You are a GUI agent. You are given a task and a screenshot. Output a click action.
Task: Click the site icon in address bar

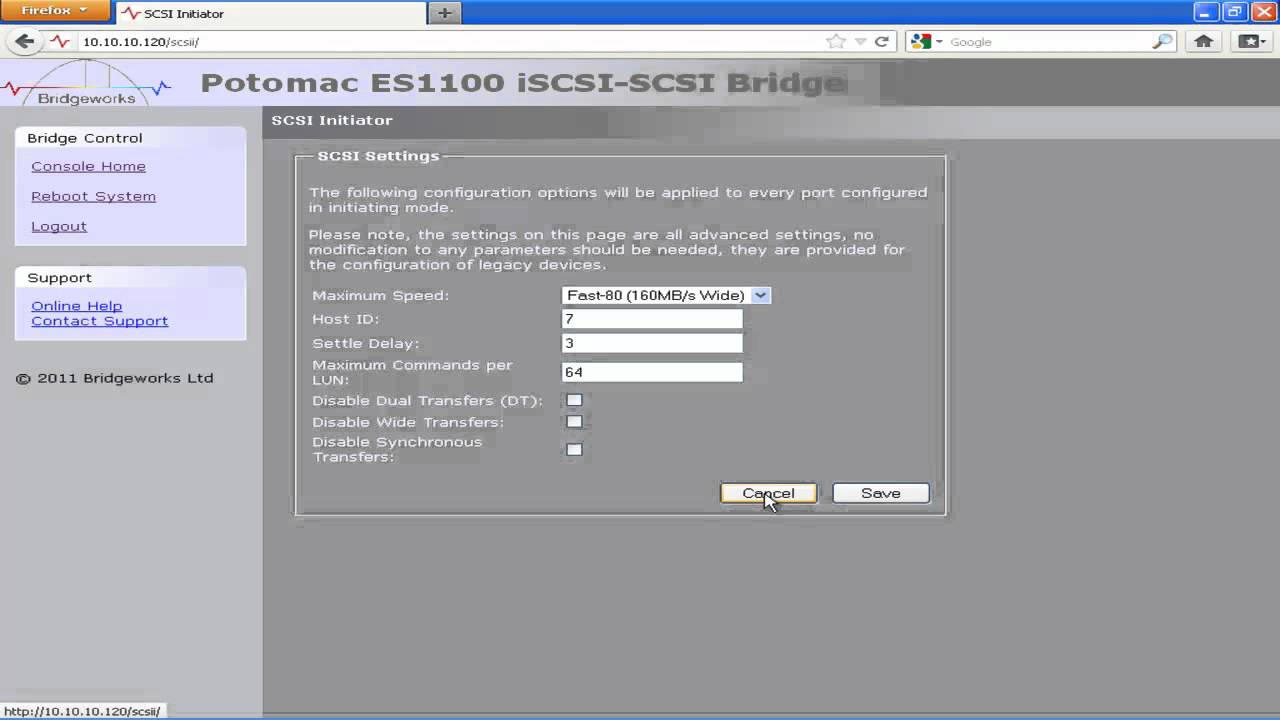point(61,41)
